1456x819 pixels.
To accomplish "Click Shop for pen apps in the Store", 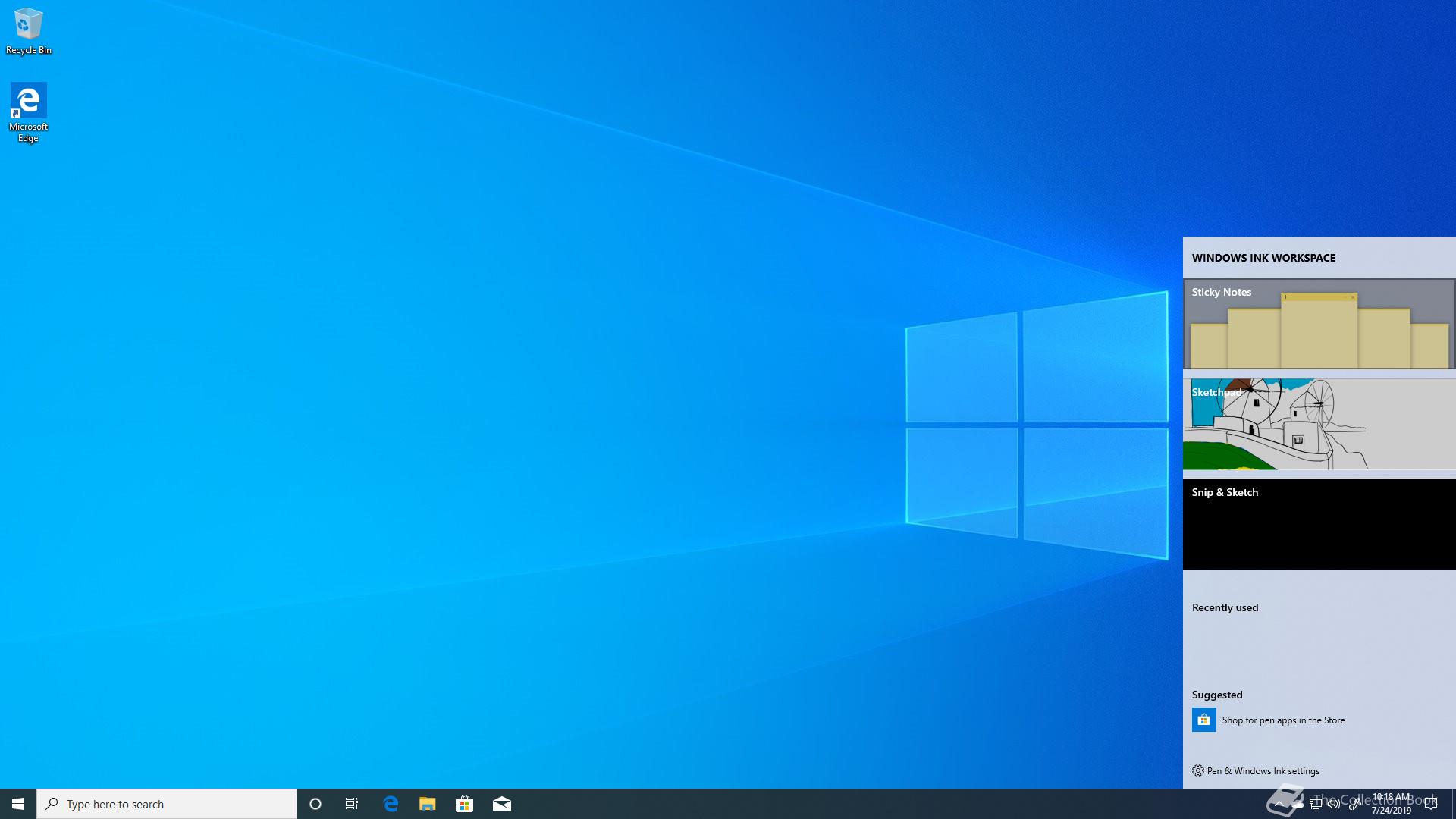I will 1283,720.
